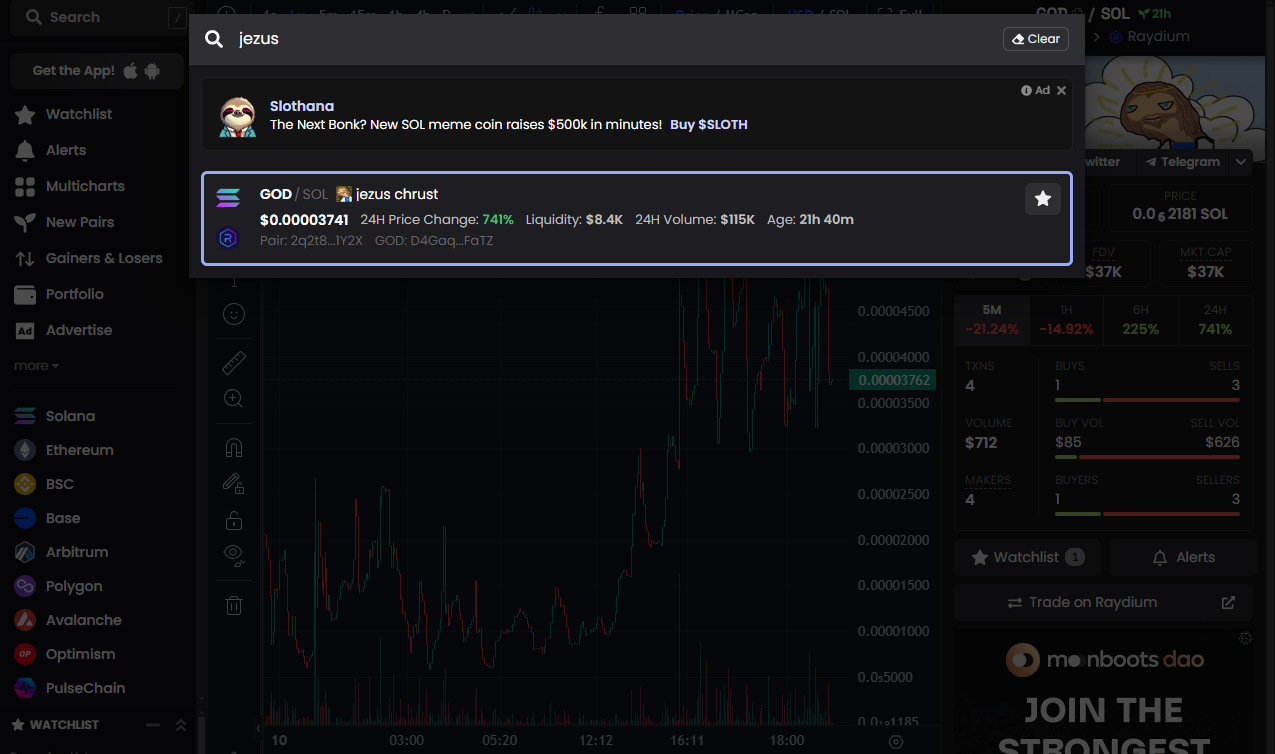Viewport: 1275px width, 754px height.
Task: Open the GOD / SOL jezus chrust result
Action: [637, 219]
